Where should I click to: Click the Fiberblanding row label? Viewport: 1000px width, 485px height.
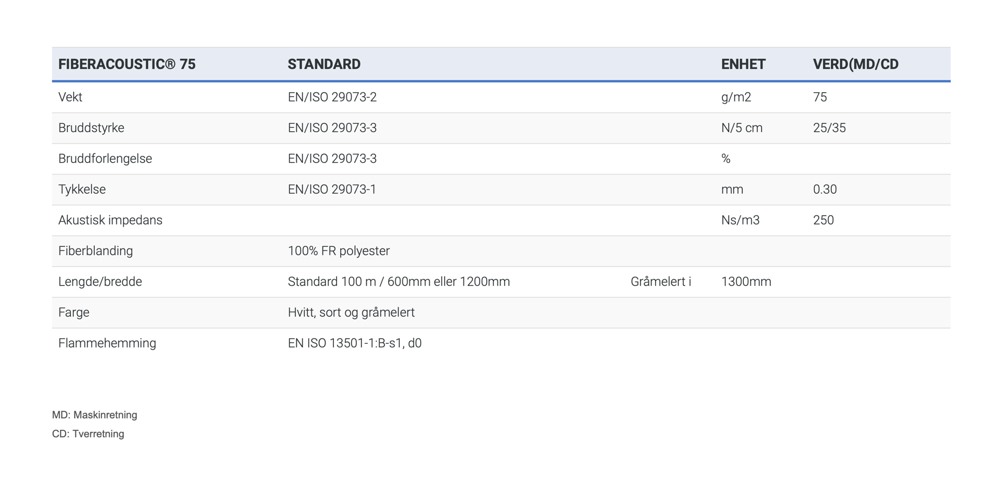(x=96, y=251)
